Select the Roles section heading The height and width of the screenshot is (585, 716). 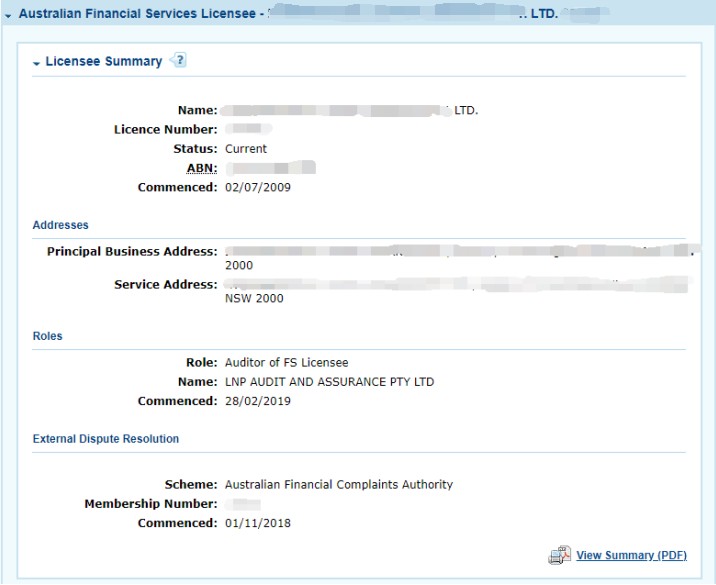(x=47, y=336)
